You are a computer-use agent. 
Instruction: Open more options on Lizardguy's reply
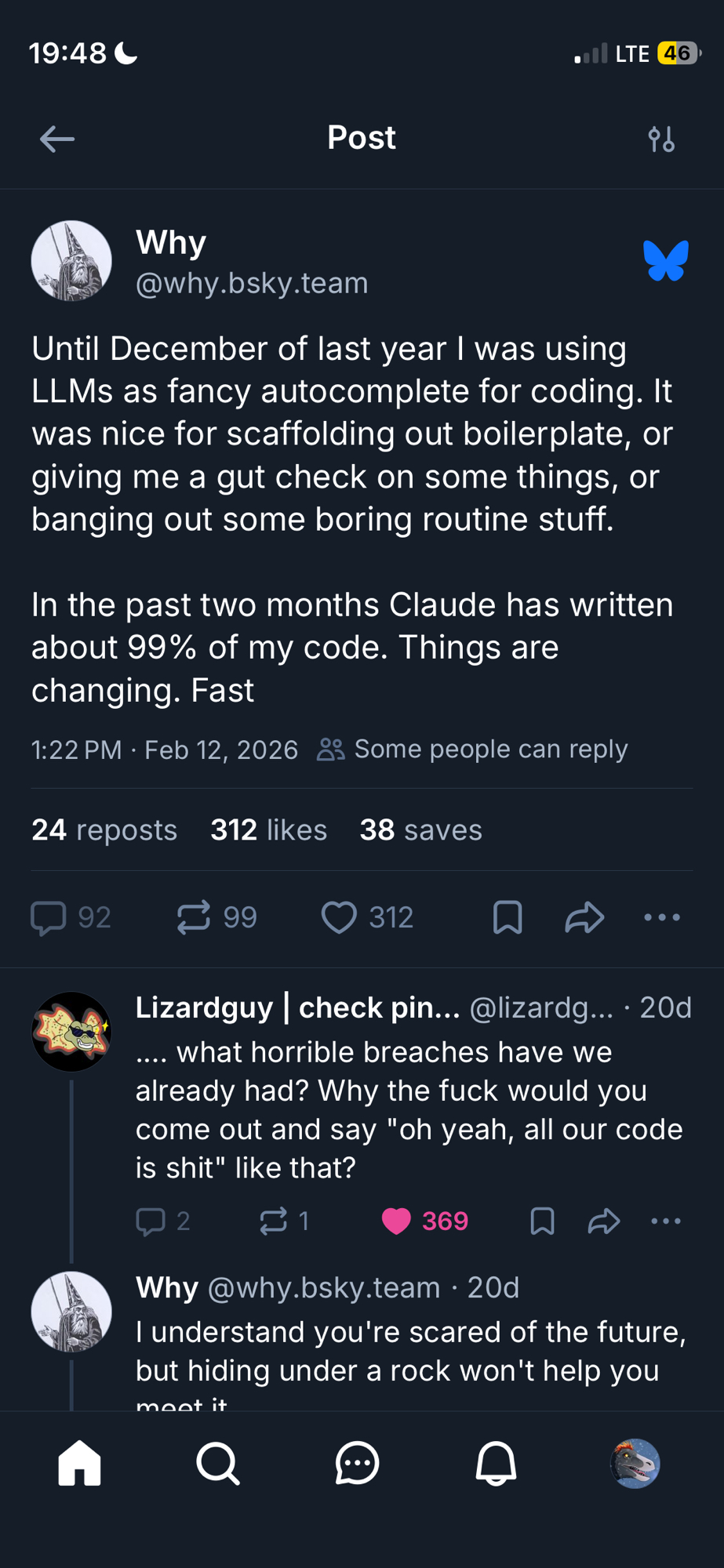point(666,1221)
